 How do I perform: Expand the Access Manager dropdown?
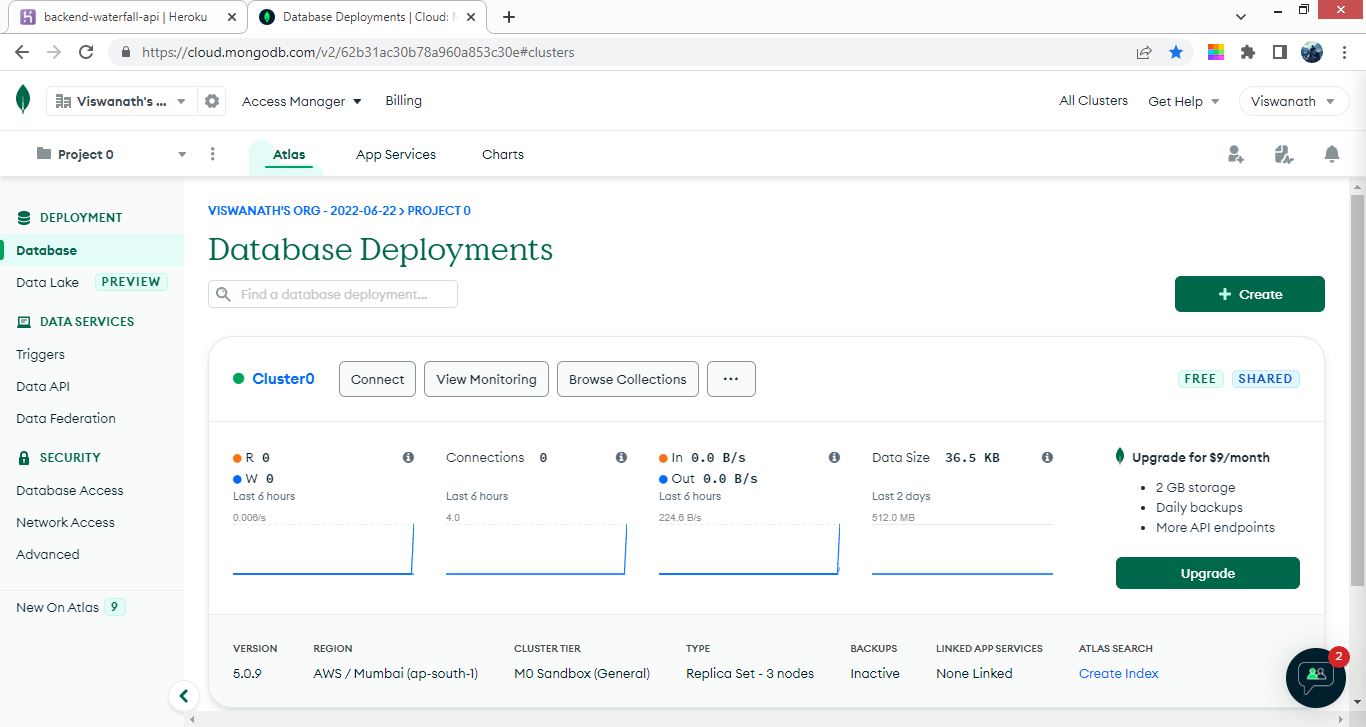[x=302, y=101]
